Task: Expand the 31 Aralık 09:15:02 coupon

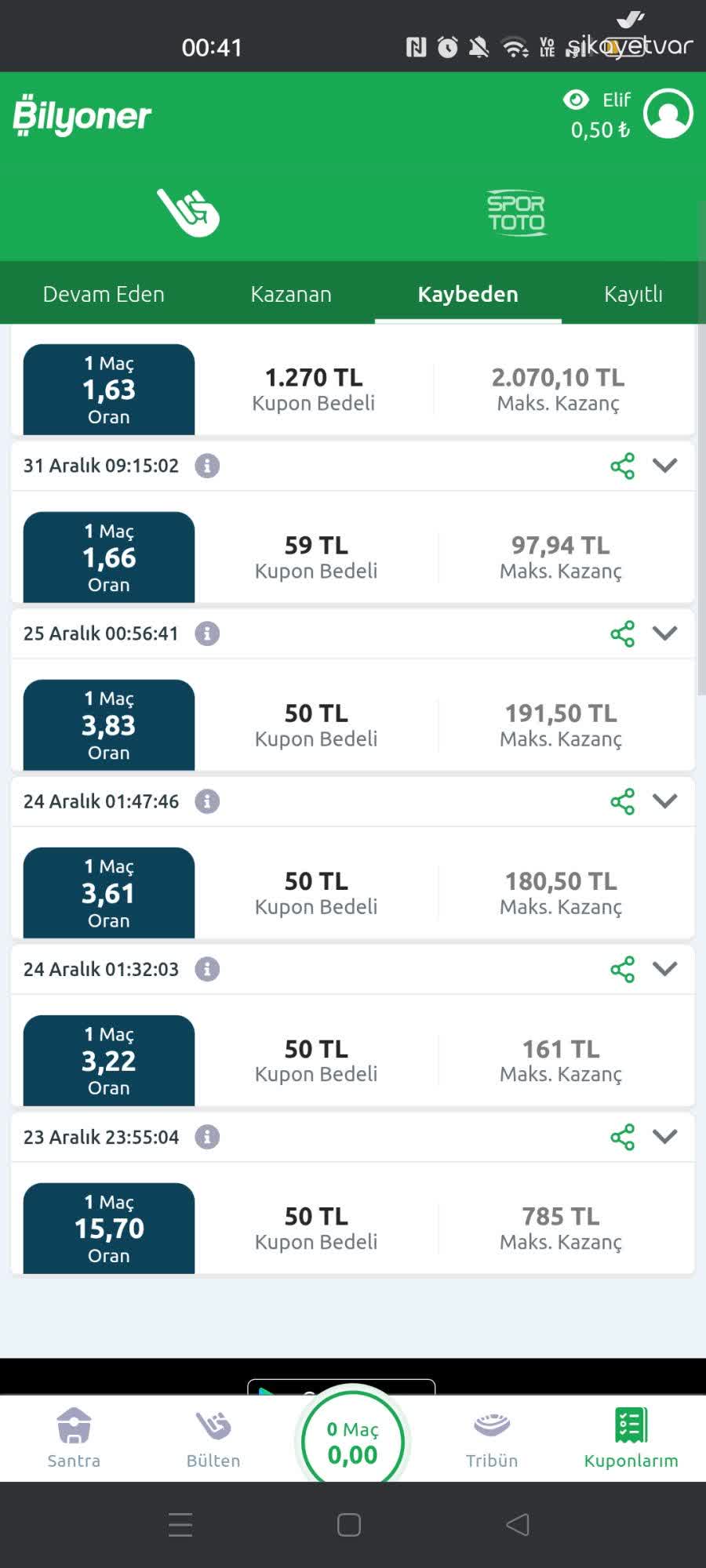Action: [x=664, y=466]
